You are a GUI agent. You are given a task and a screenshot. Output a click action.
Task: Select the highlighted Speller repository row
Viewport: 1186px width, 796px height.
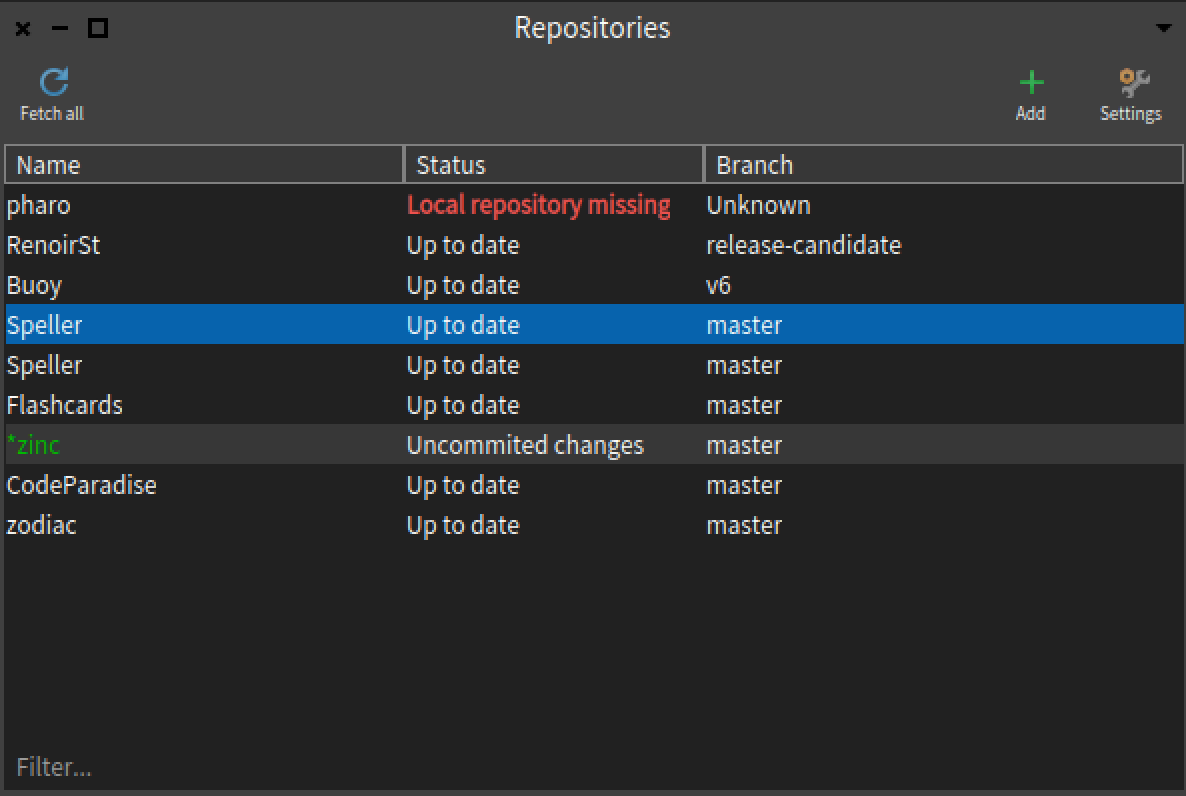(45, 325)
